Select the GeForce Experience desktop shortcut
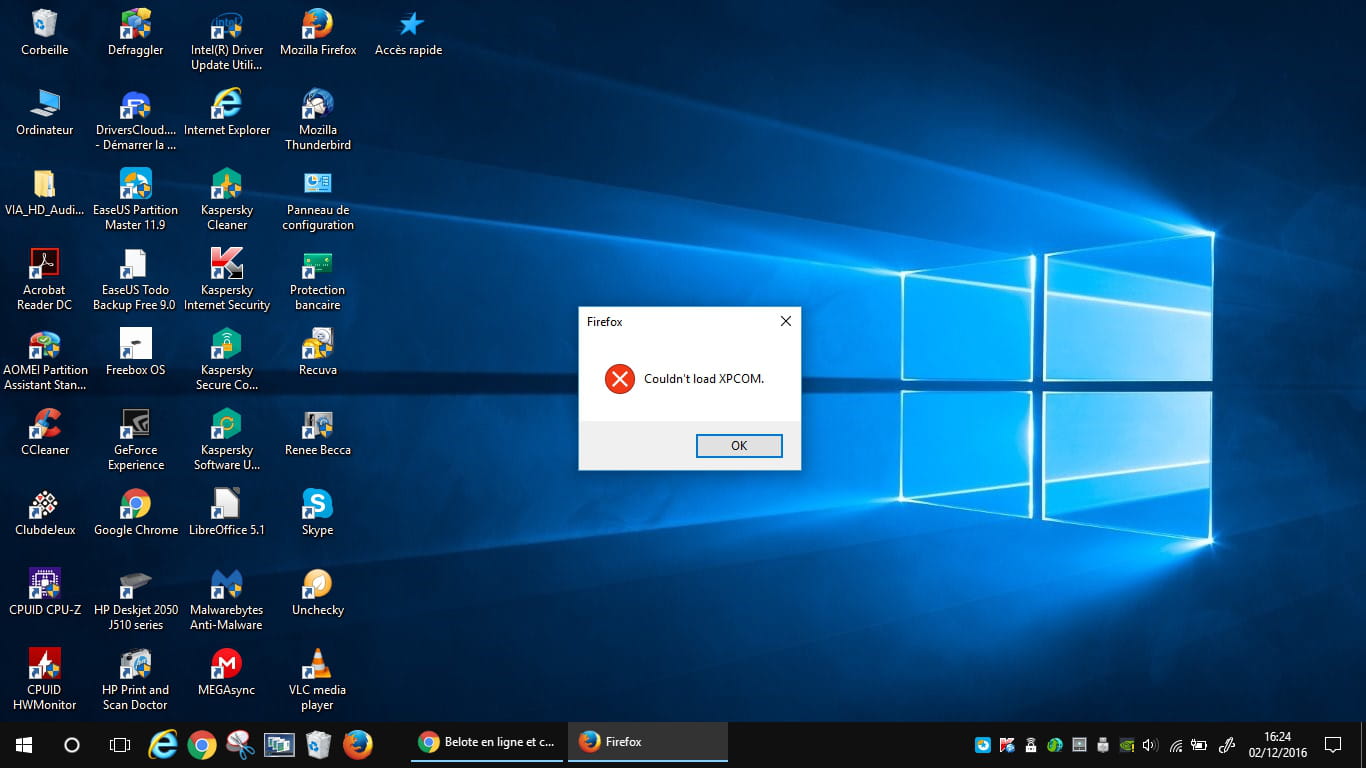The image size is (1366, 768). [136, 441]
